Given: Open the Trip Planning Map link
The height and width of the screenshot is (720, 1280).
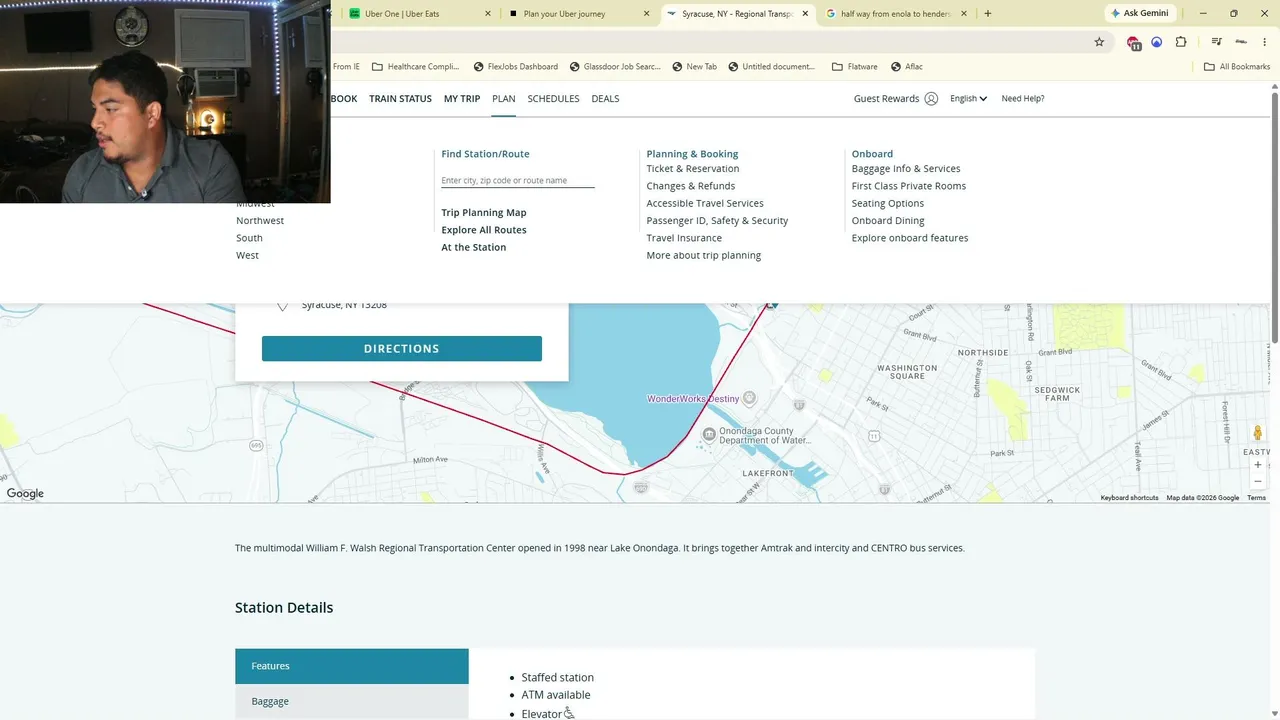Looking at the screenshot, I should 483,213.
